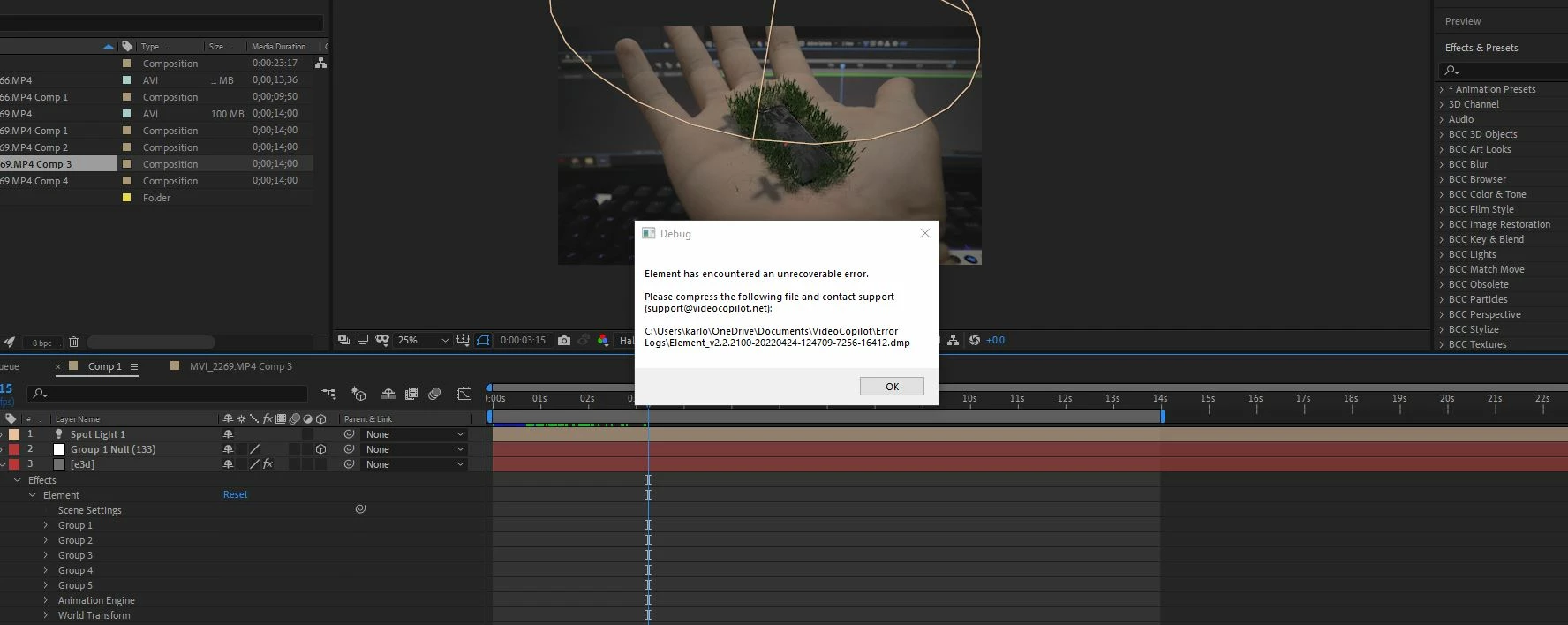Expand the BCC Particles effects category
The width and height of the screenshot is (1568, 625).
tap(1442, 299)
